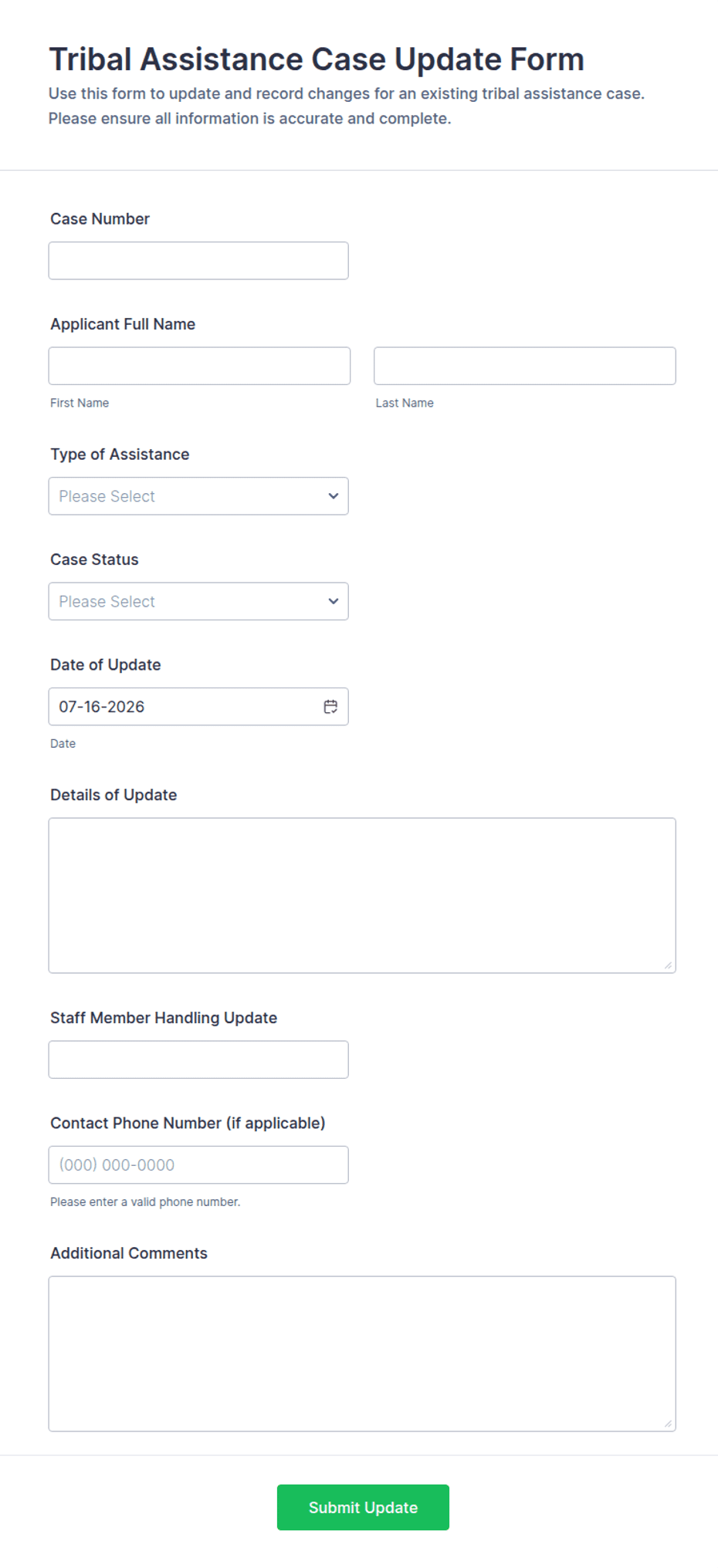Screen dimensions: 718x1568
Task: Open the Case Status dropdown
Action: pos(198,601)
